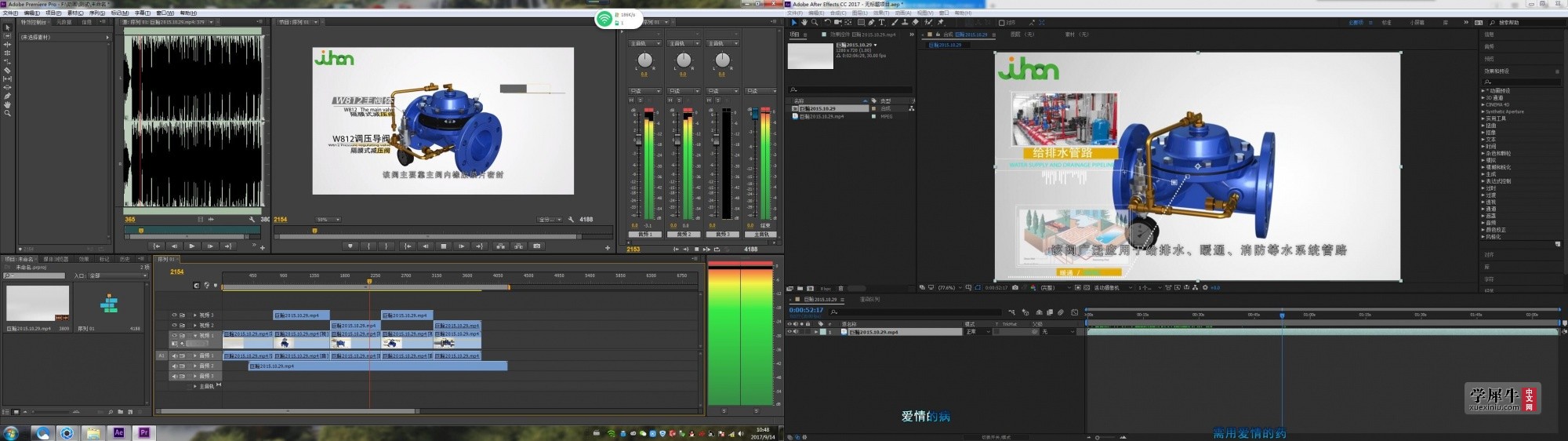This screenshot has height=441, width=1568.
Task: Select After Effects Brush tool
Action: [x=895, y=22]
